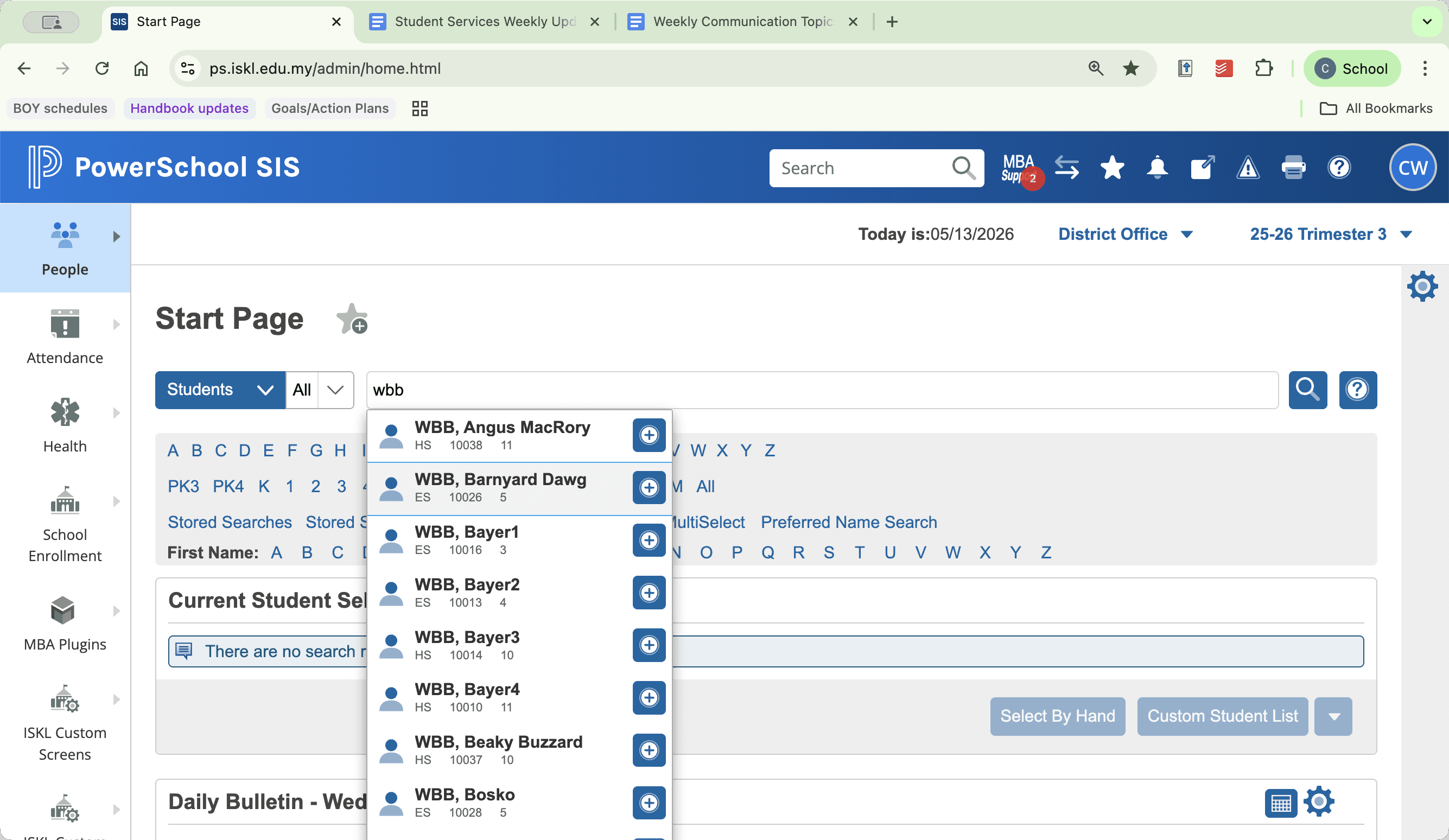The height and width of the screenshot is (840, 1449).
Task: Open the Stored Searches link
Action: tap(230, 522)
